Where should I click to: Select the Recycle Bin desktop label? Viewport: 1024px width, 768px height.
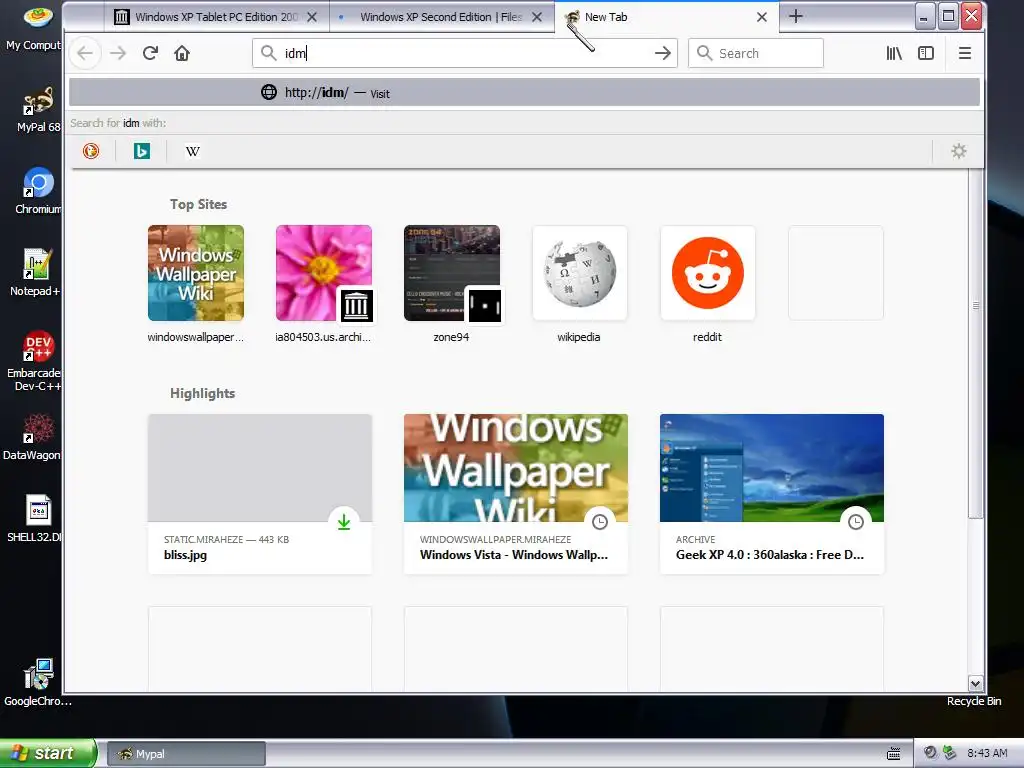(974, 701)
